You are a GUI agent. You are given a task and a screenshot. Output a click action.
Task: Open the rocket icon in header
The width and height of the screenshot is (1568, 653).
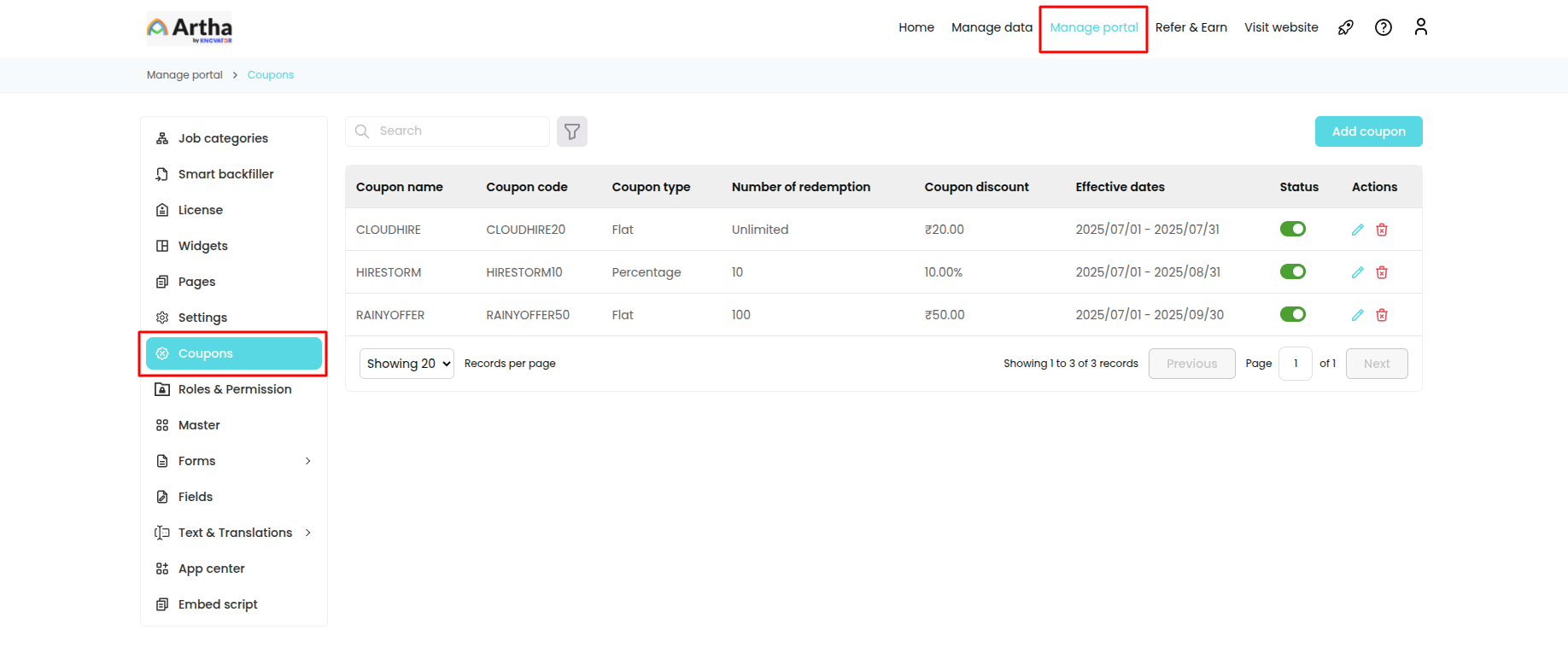[x=1345, y=27]
